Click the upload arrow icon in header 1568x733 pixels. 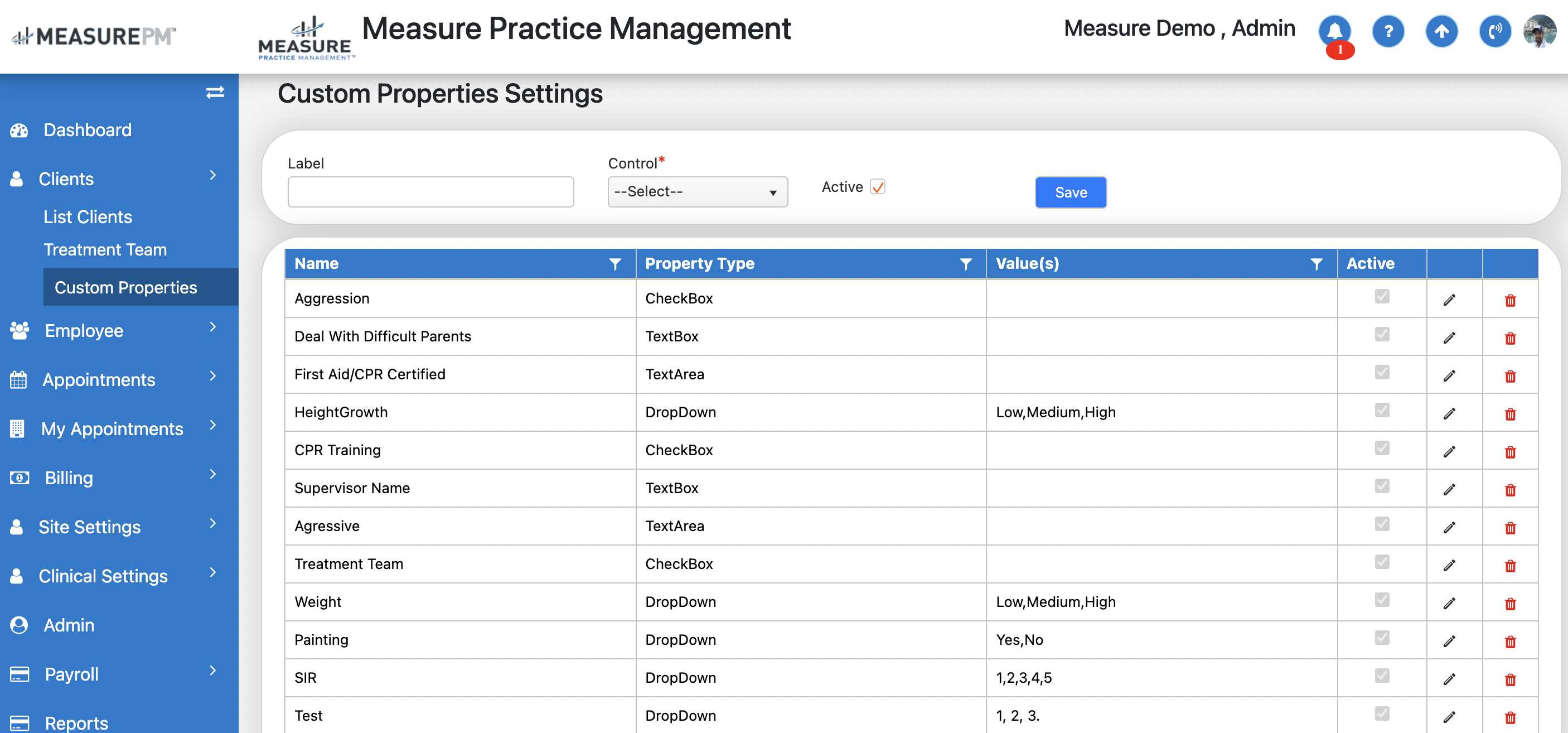pos(1441,31)
